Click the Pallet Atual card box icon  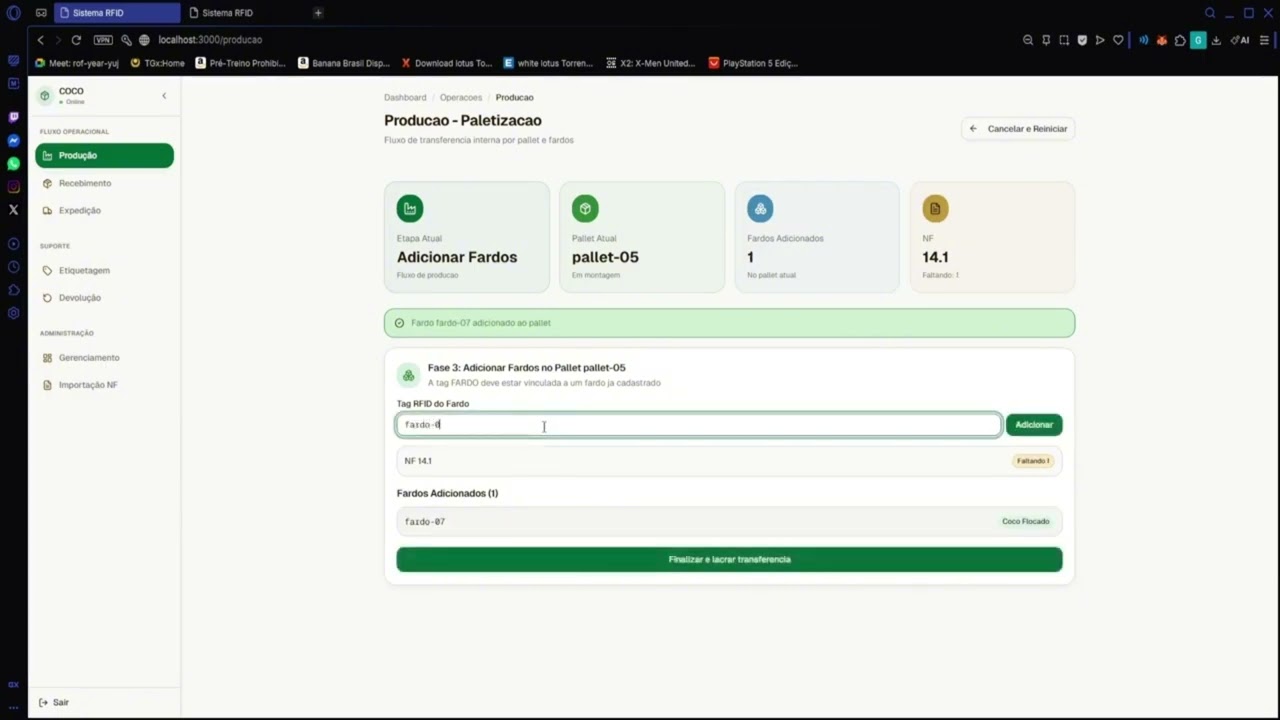point(585,208)
